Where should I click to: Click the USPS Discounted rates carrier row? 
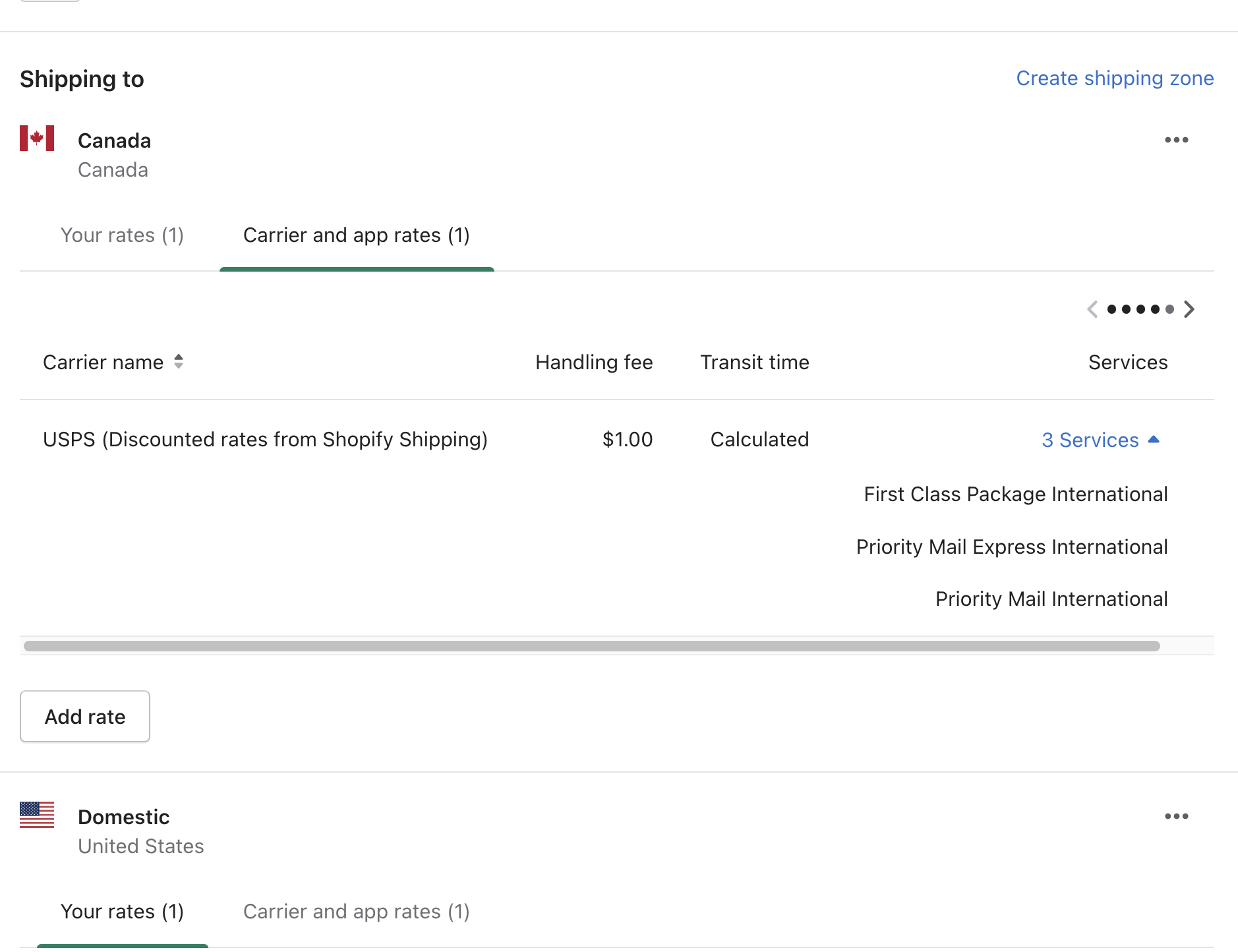coord(265,440)
